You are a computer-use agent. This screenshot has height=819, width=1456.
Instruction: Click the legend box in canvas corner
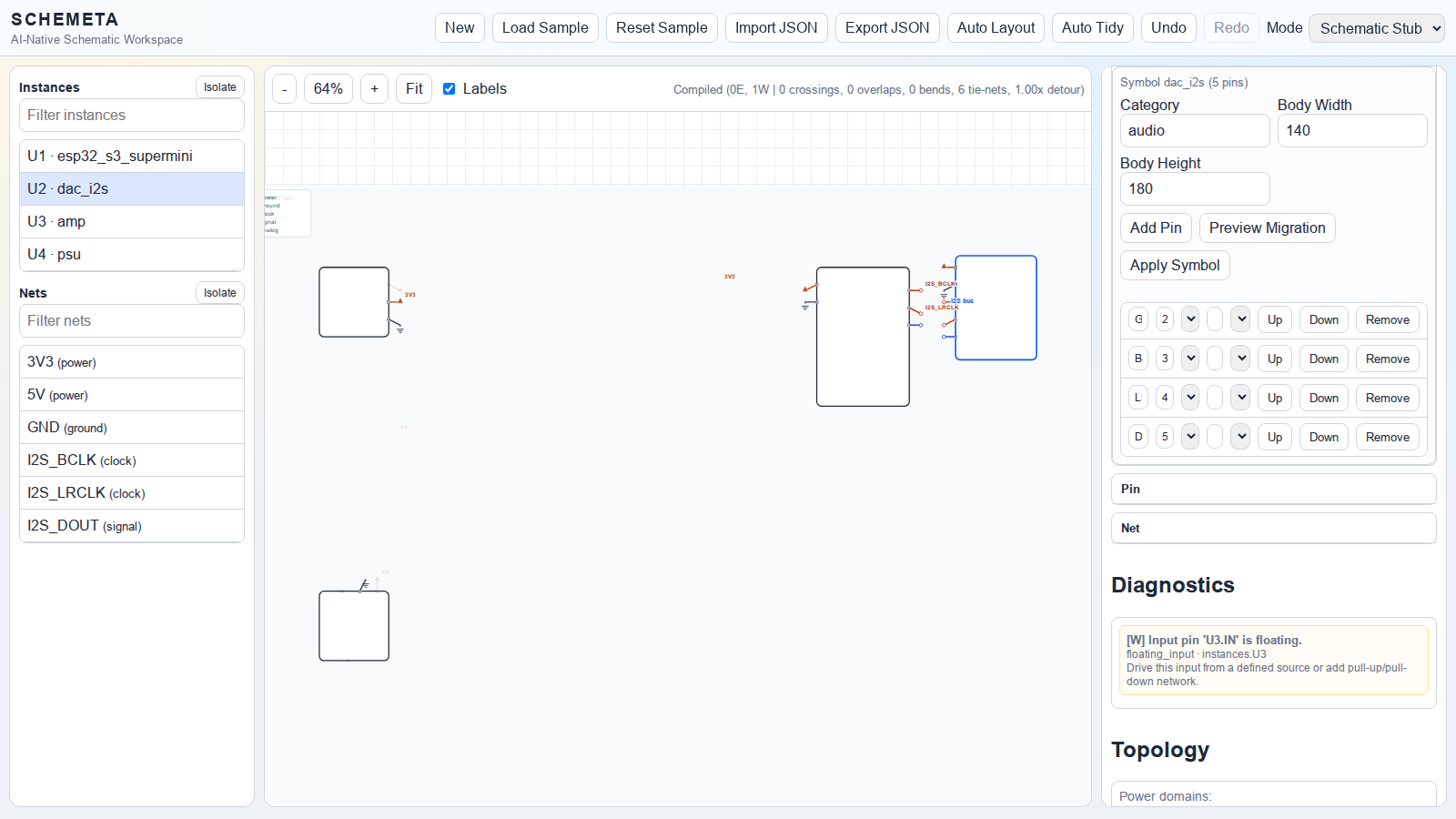tap(287, 214)
